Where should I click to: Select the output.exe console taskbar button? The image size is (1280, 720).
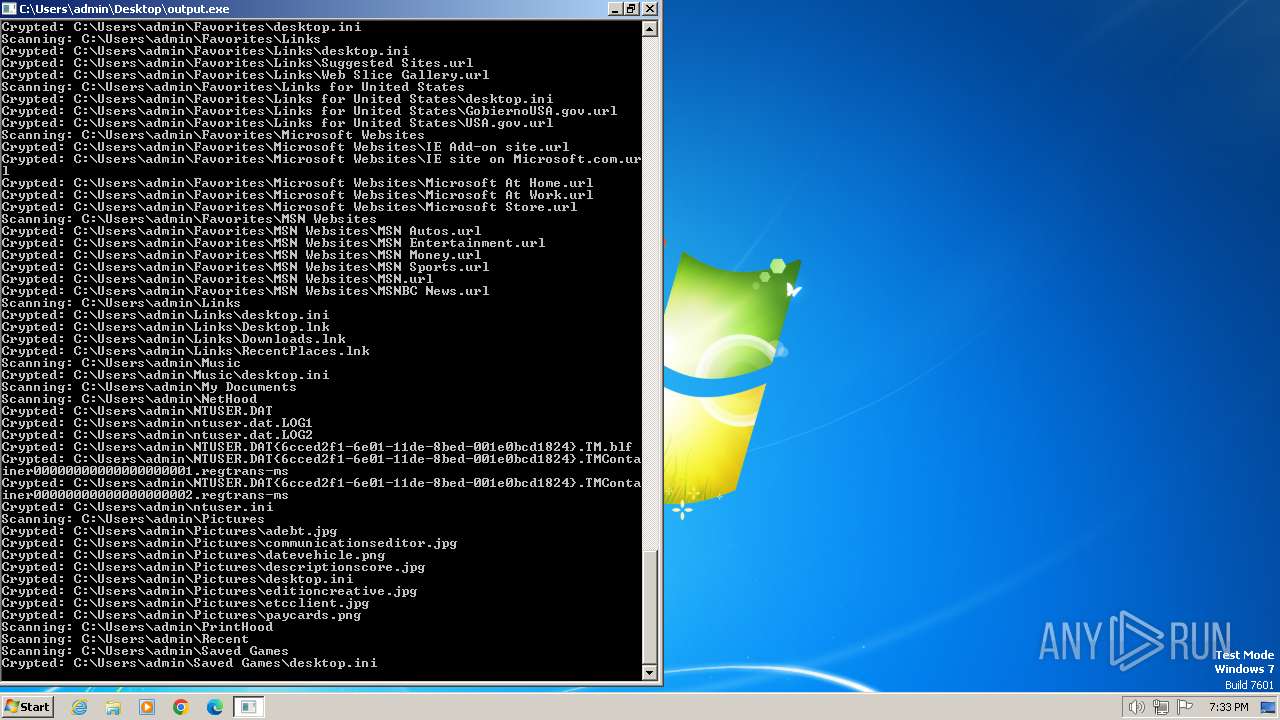click(x=248, y=707)
